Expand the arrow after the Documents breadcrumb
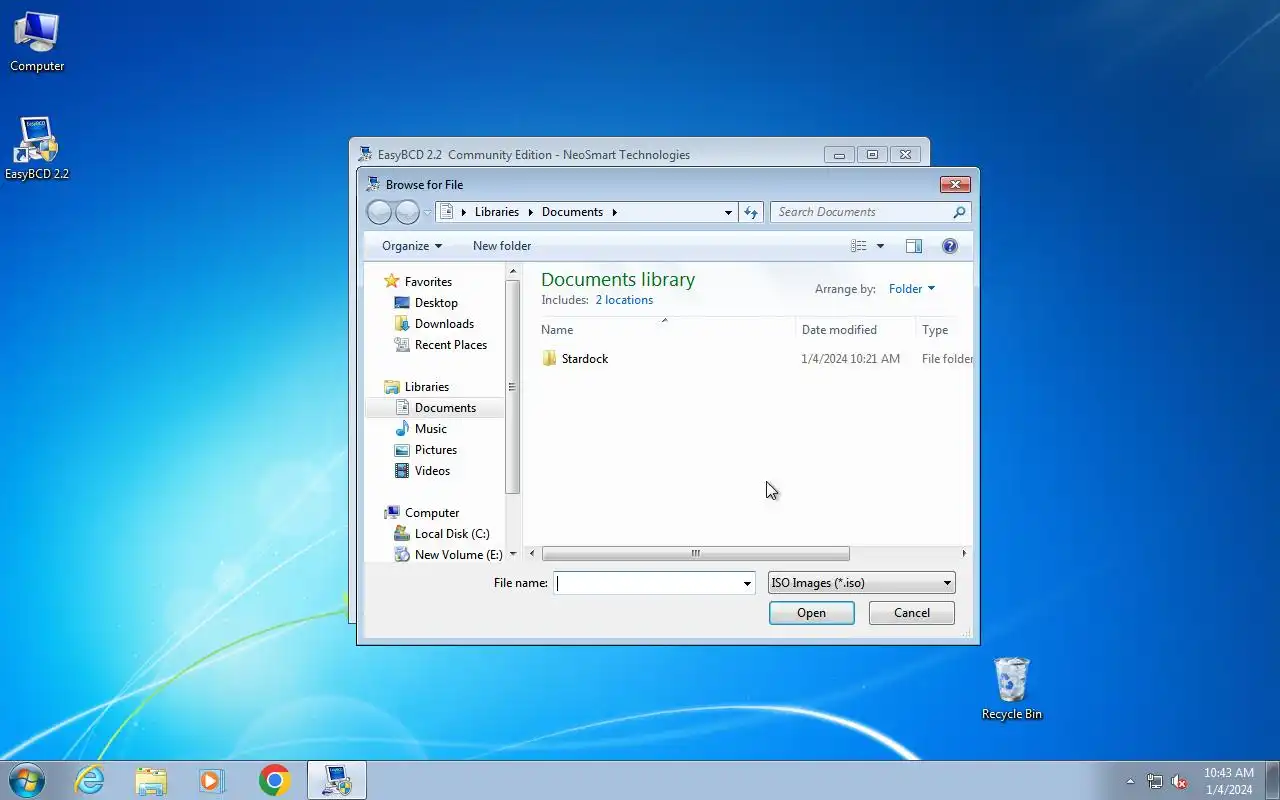 coord(614,212)
